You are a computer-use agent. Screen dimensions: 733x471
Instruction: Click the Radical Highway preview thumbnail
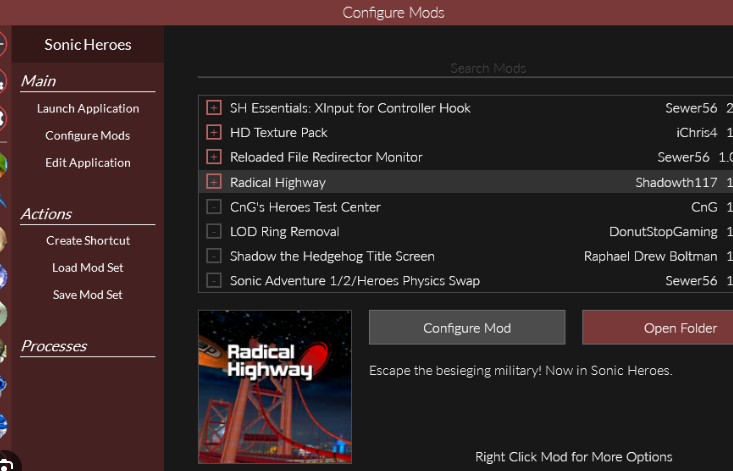(275, 386)
